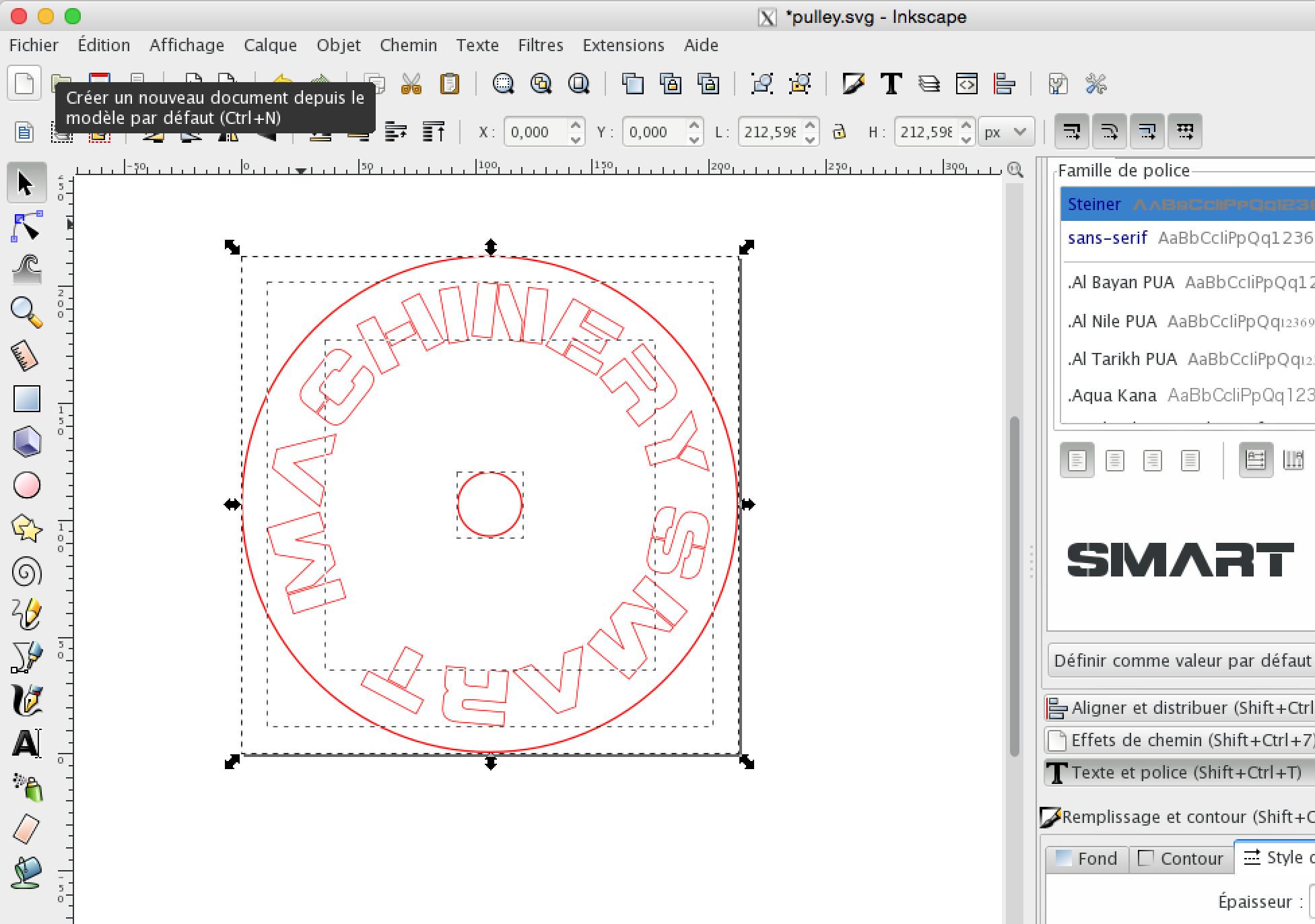Select the Node editing tool
Image resolution: width=1315 pixels, height=924 pixels.
(x=26, y=227)
